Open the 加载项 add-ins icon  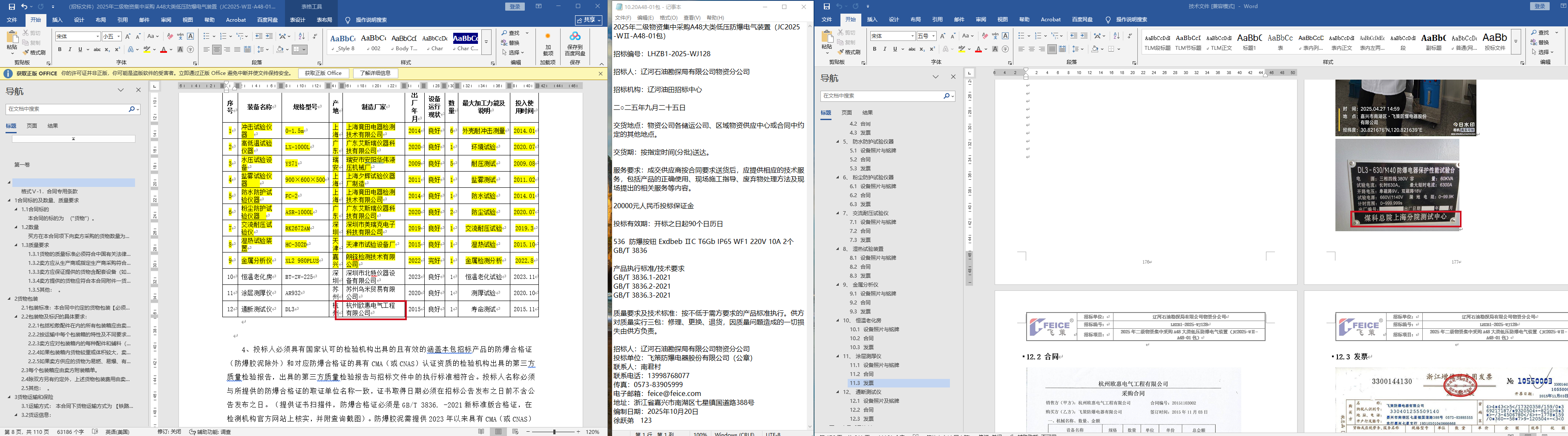(547, 44)
